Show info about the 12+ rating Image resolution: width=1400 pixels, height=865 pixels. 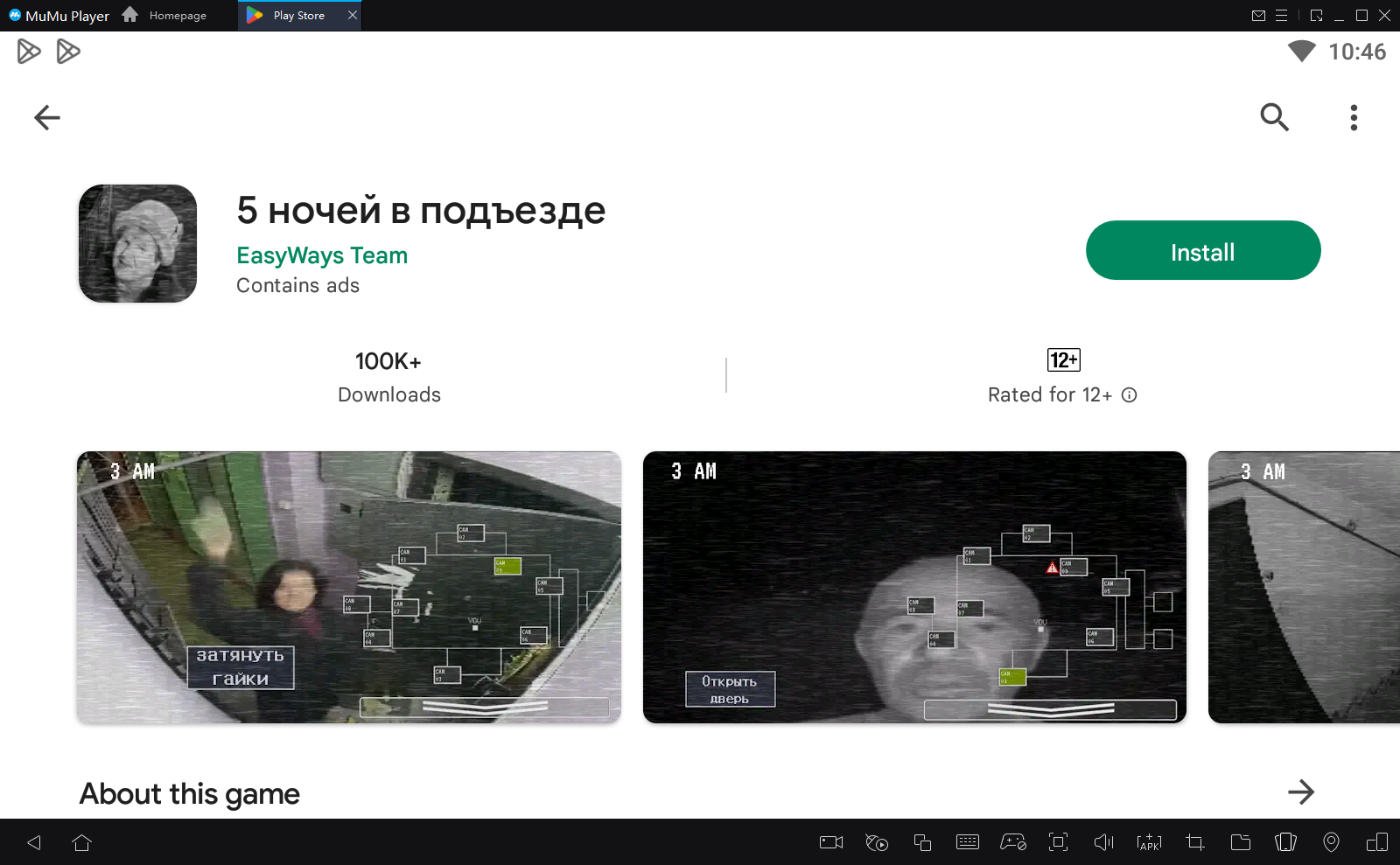click(x=1130, y=395)
